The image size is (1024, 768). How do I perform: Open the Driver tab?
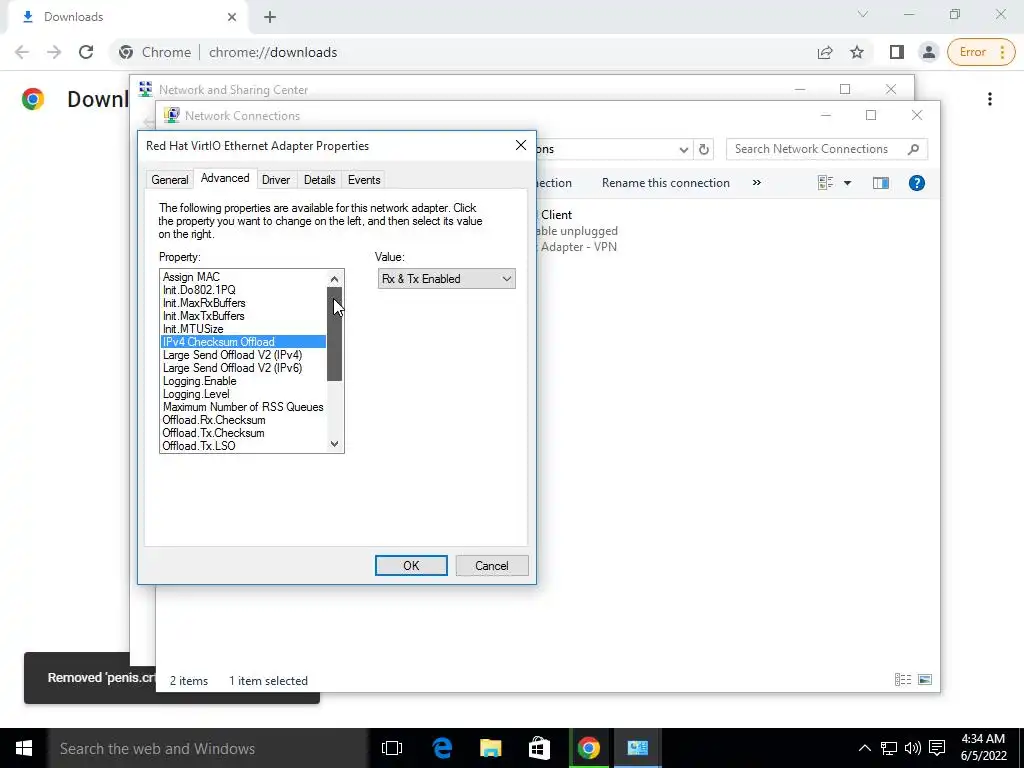point(276,180)
